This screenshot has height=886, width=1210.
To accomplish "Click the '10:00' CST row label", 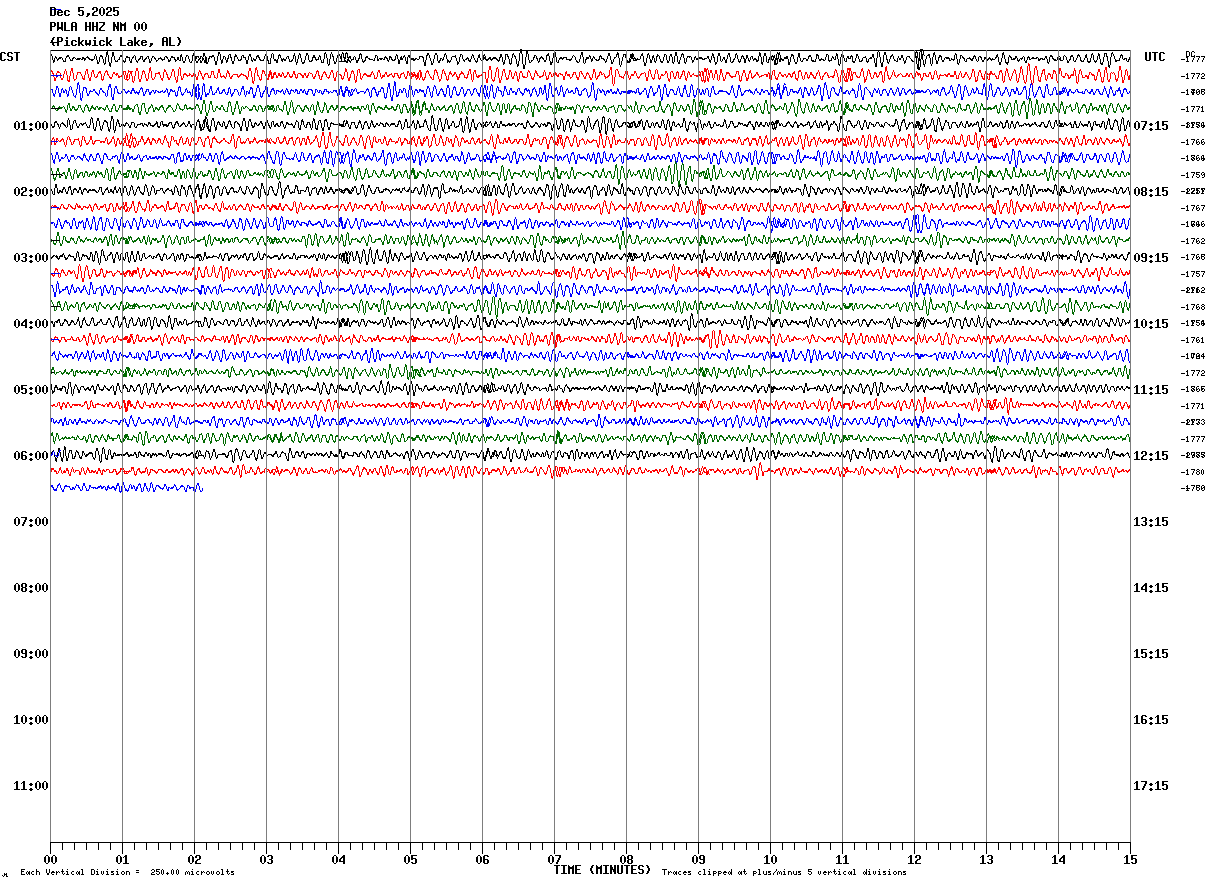I will click(x=31, y=720).
